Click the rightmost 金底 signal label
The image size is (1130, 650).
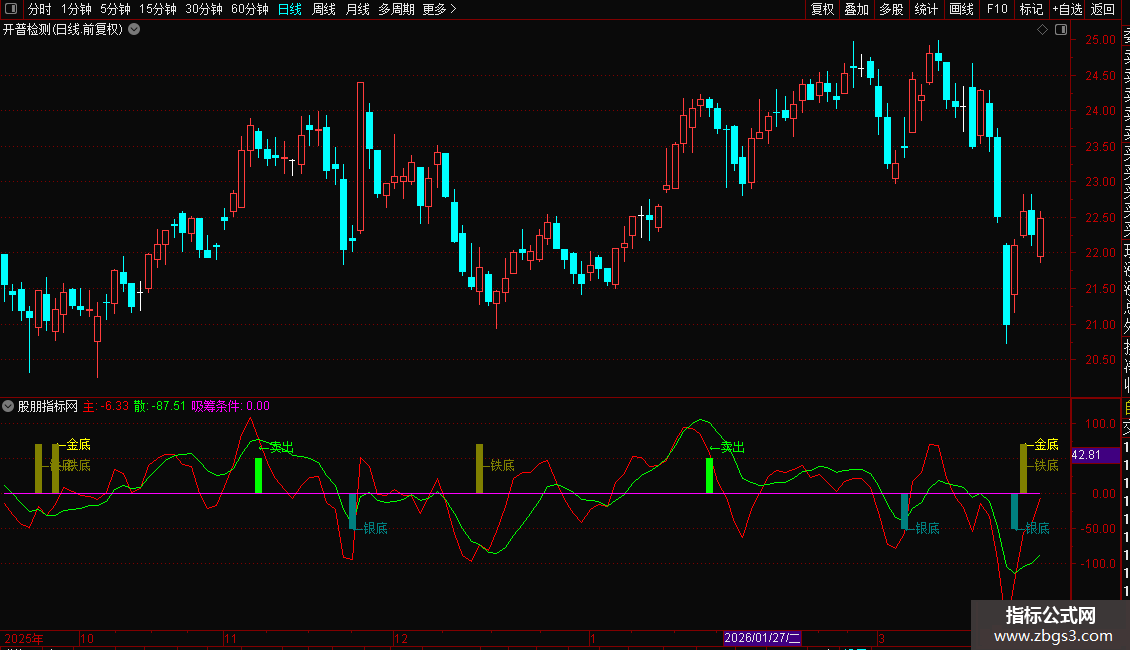(1046, 445)
